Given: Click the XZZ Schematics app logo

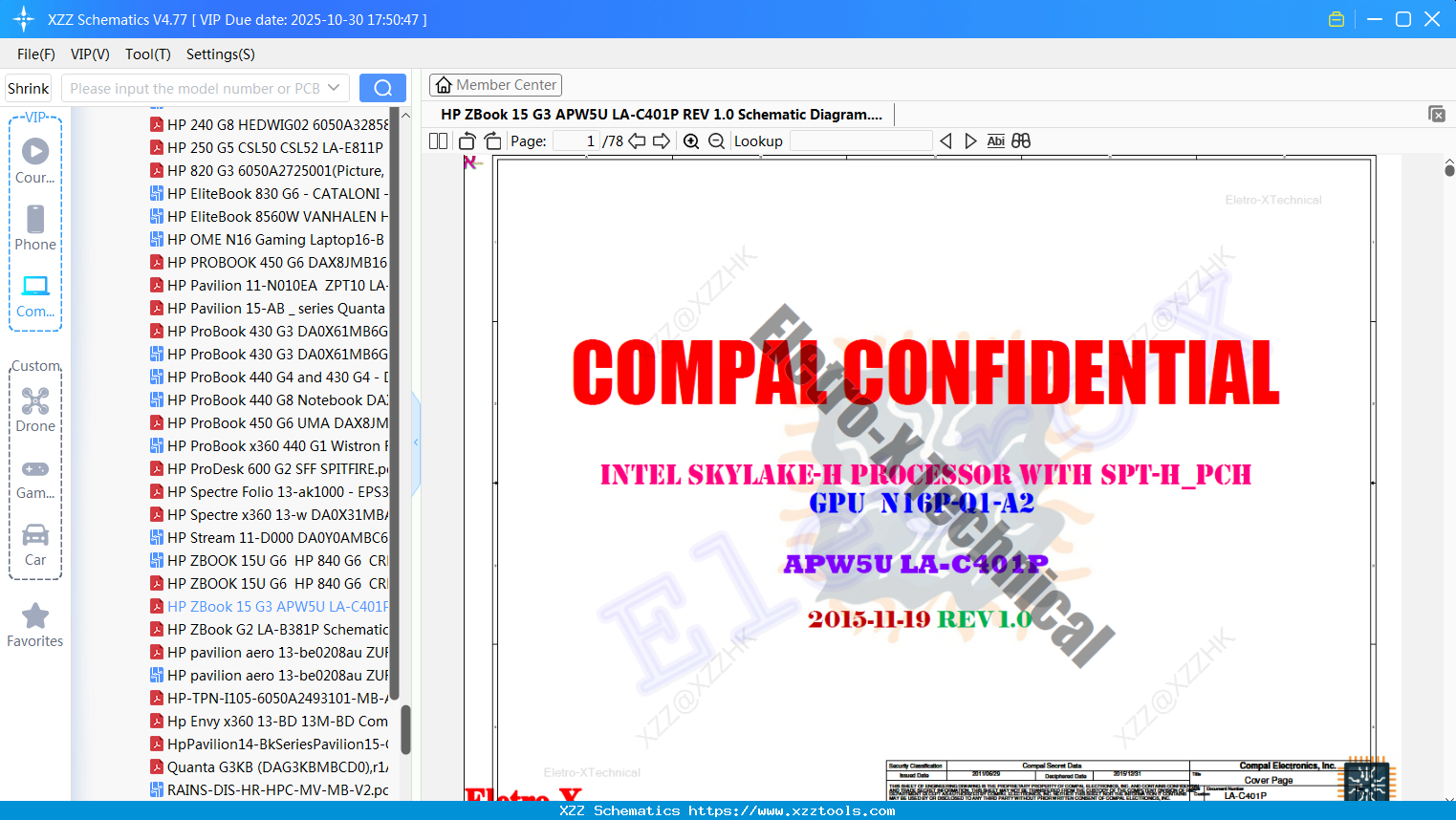Looking at the screenshot, I should pos(23,19).
